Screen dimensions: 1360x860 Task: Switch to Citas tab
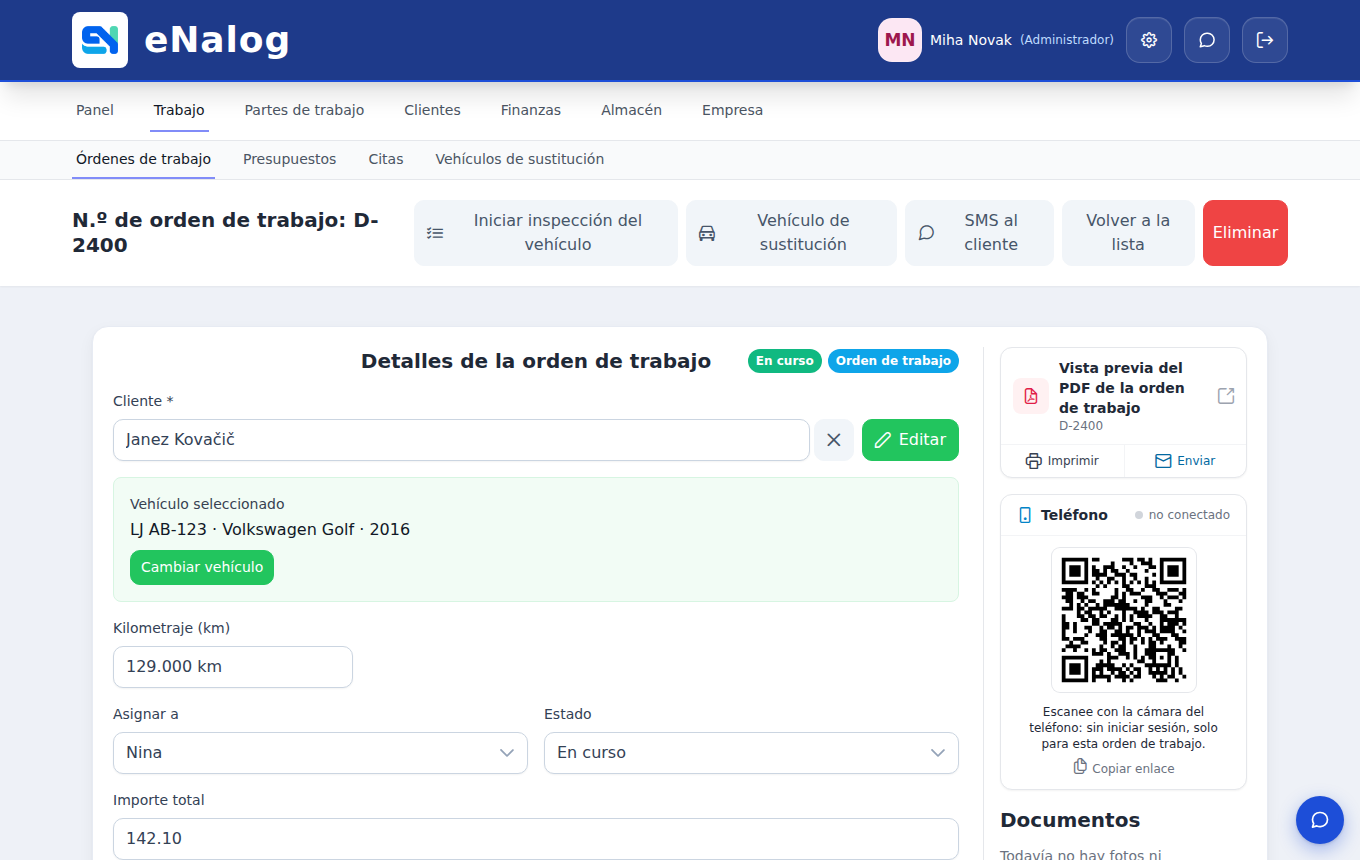(386, 159)
